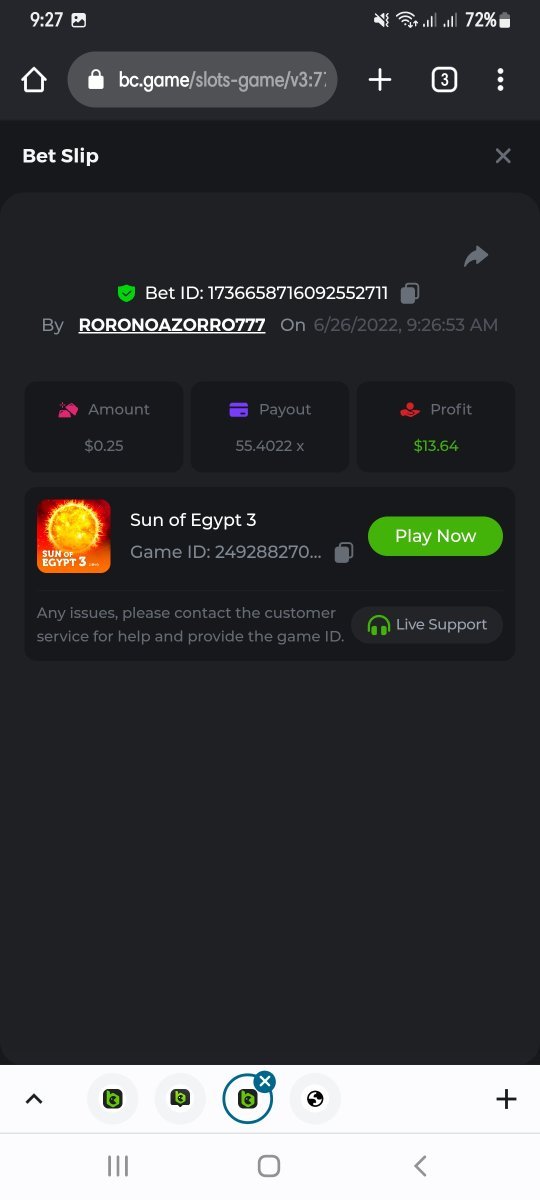
Task: Copy the Game ID value
Action: [344, 552]
